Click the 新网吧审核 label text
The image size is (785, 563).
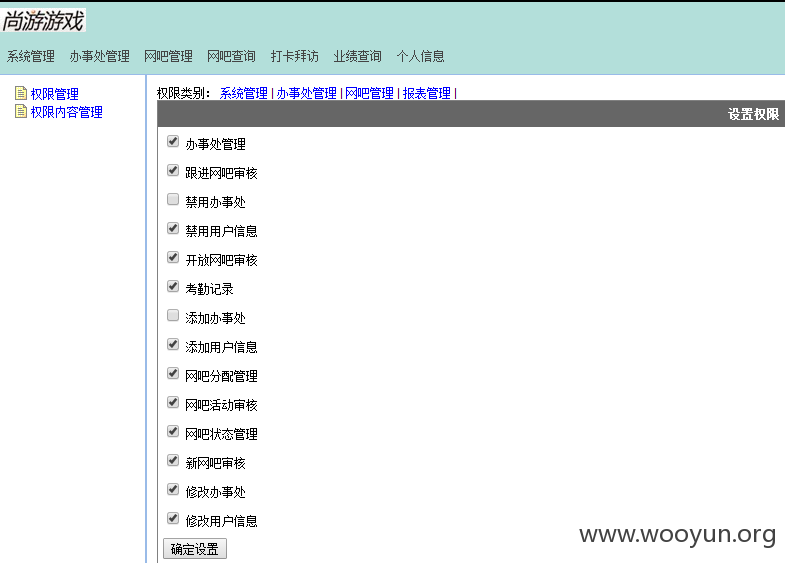click(x=215, y=463)
